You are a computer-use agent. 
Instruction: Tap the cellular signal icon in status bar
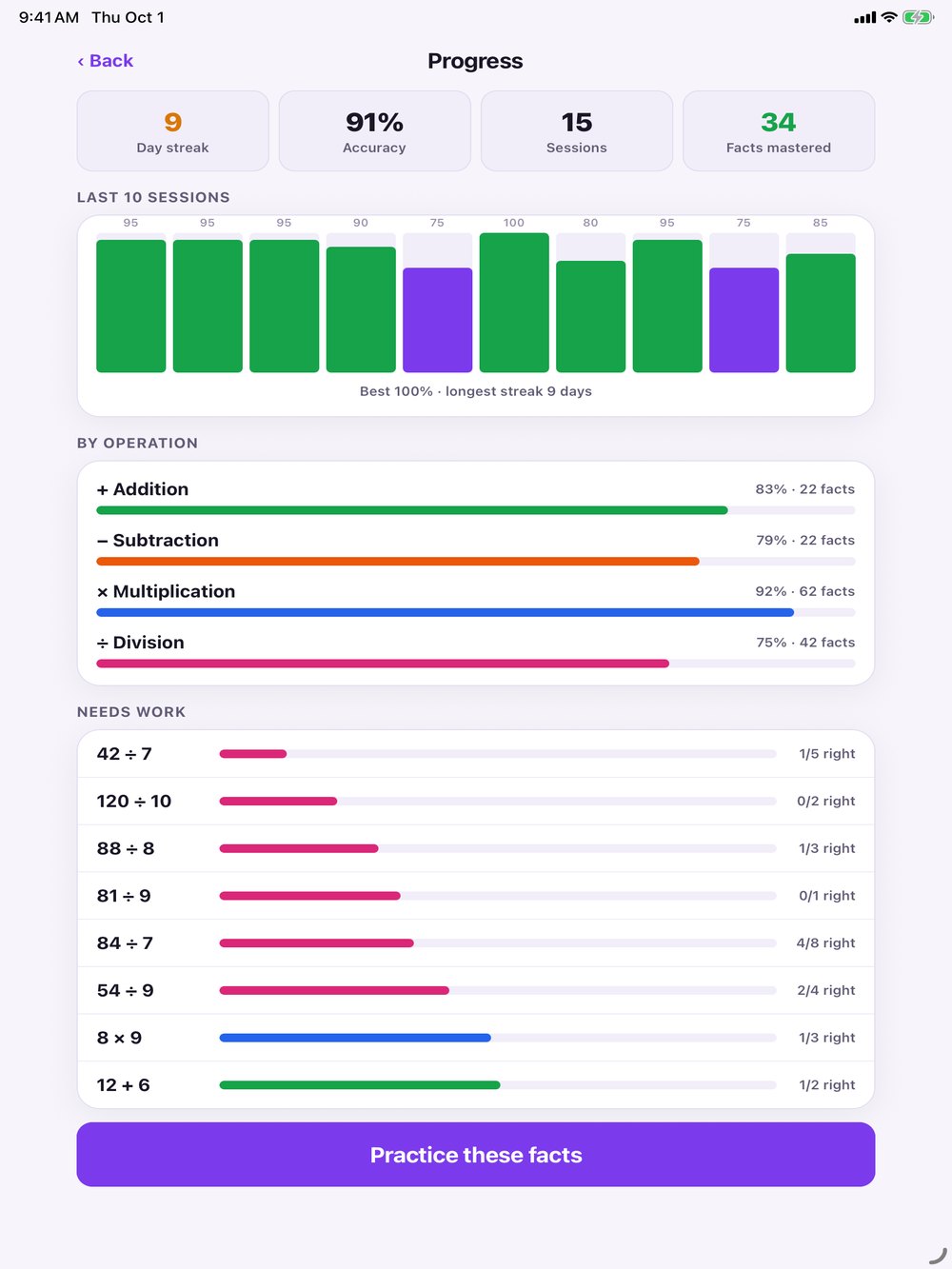pos(864,17)
